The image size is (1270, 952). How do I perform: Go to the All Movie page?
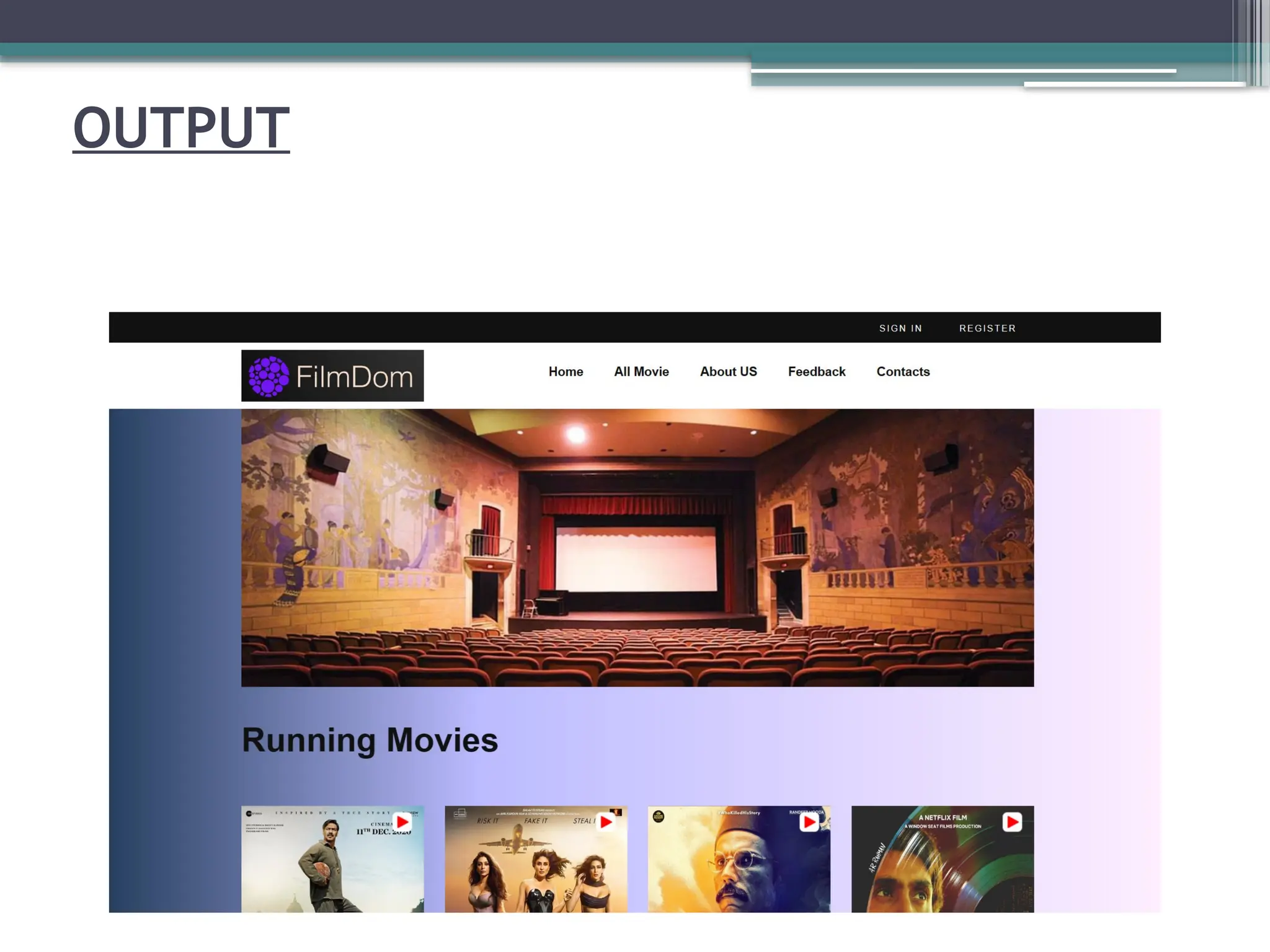tap(641, 372)
